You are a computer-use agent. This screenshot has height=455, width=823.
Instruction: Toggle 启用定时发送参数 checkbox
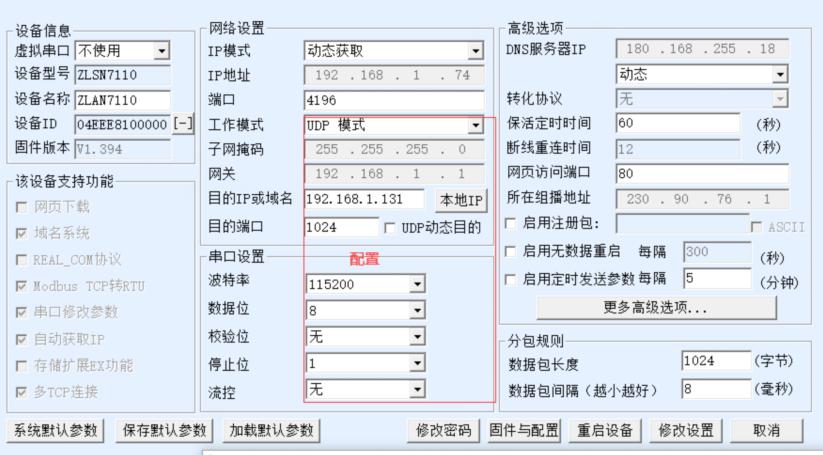[x=511, y=279]
